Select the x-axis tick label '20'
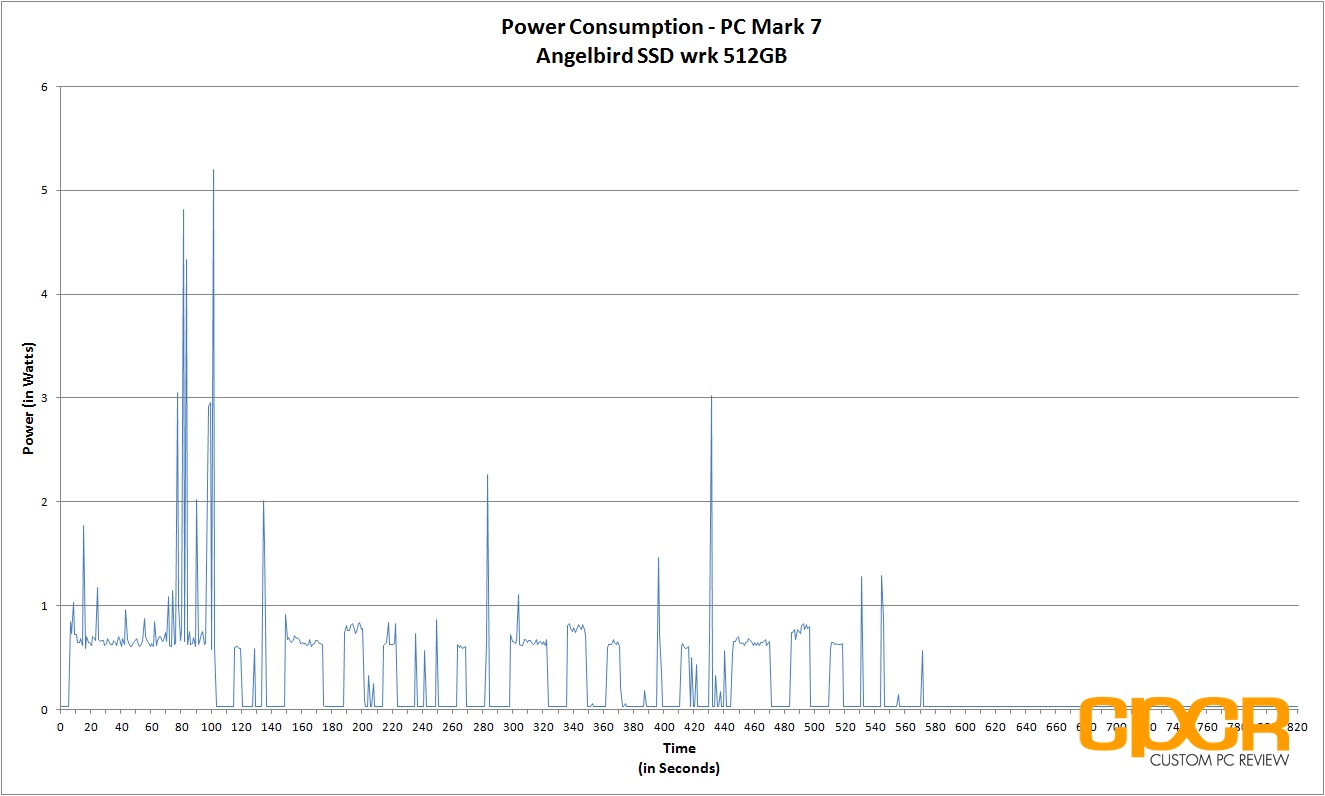The width and height of the screenshot is (1325, 796). tap(91, 727)
